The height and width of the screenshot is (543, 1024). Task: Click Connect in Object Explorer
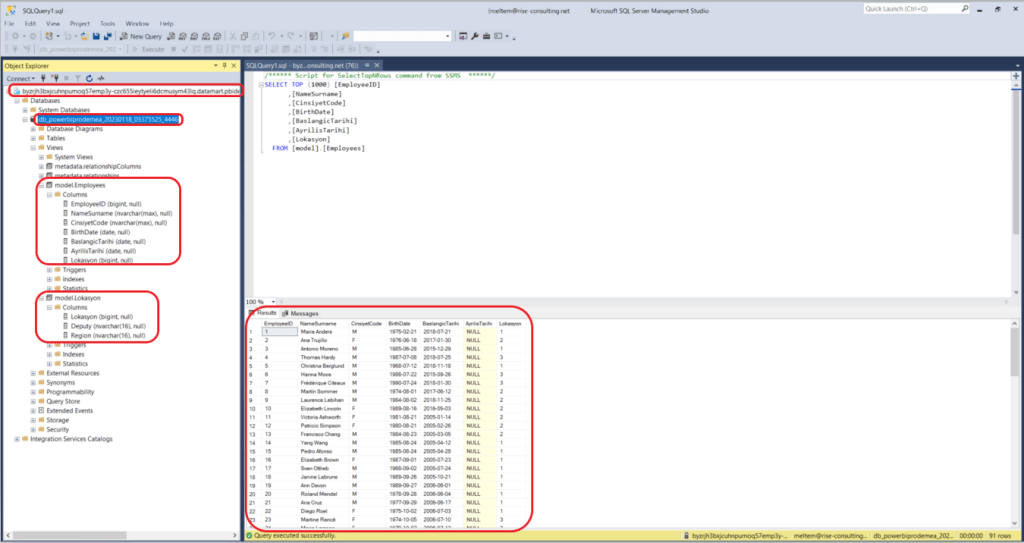pyautogui.click(x=20, y=78)
